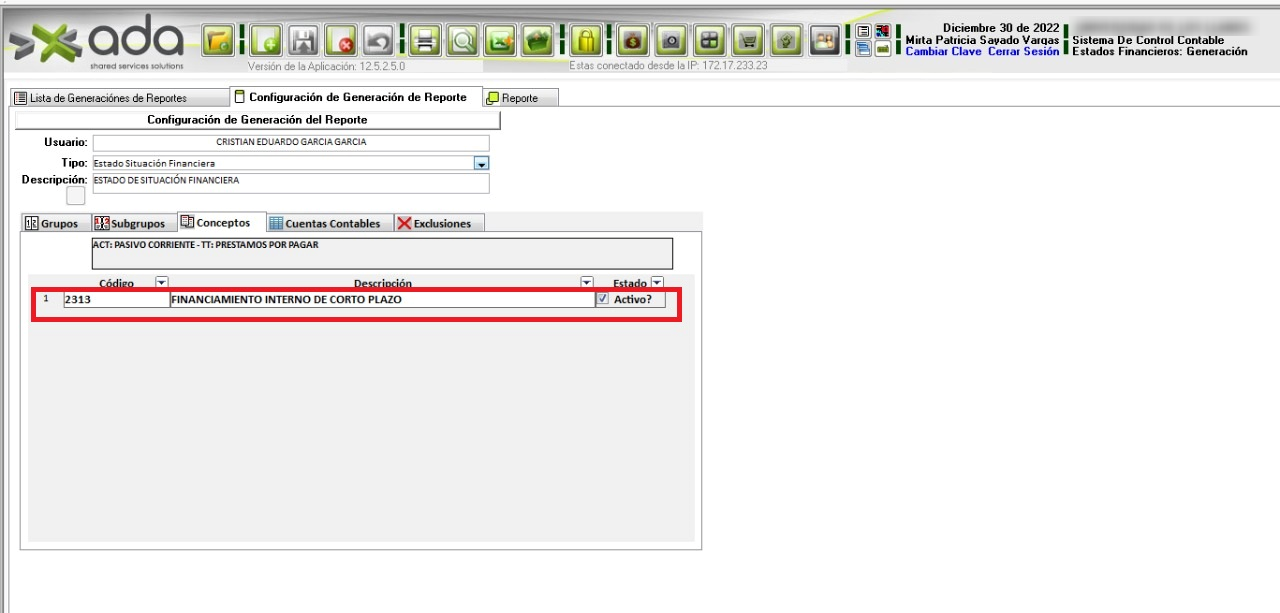Image resolution: width=1280 pixels, height=613 pixels.
Task: Click the delete record icon with red X
Action: 341,41
